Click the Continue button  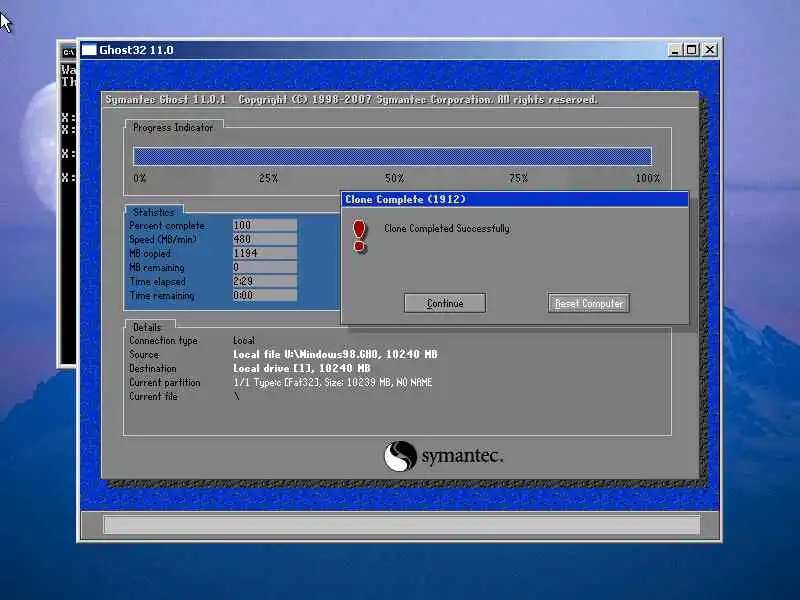(444, 303)
